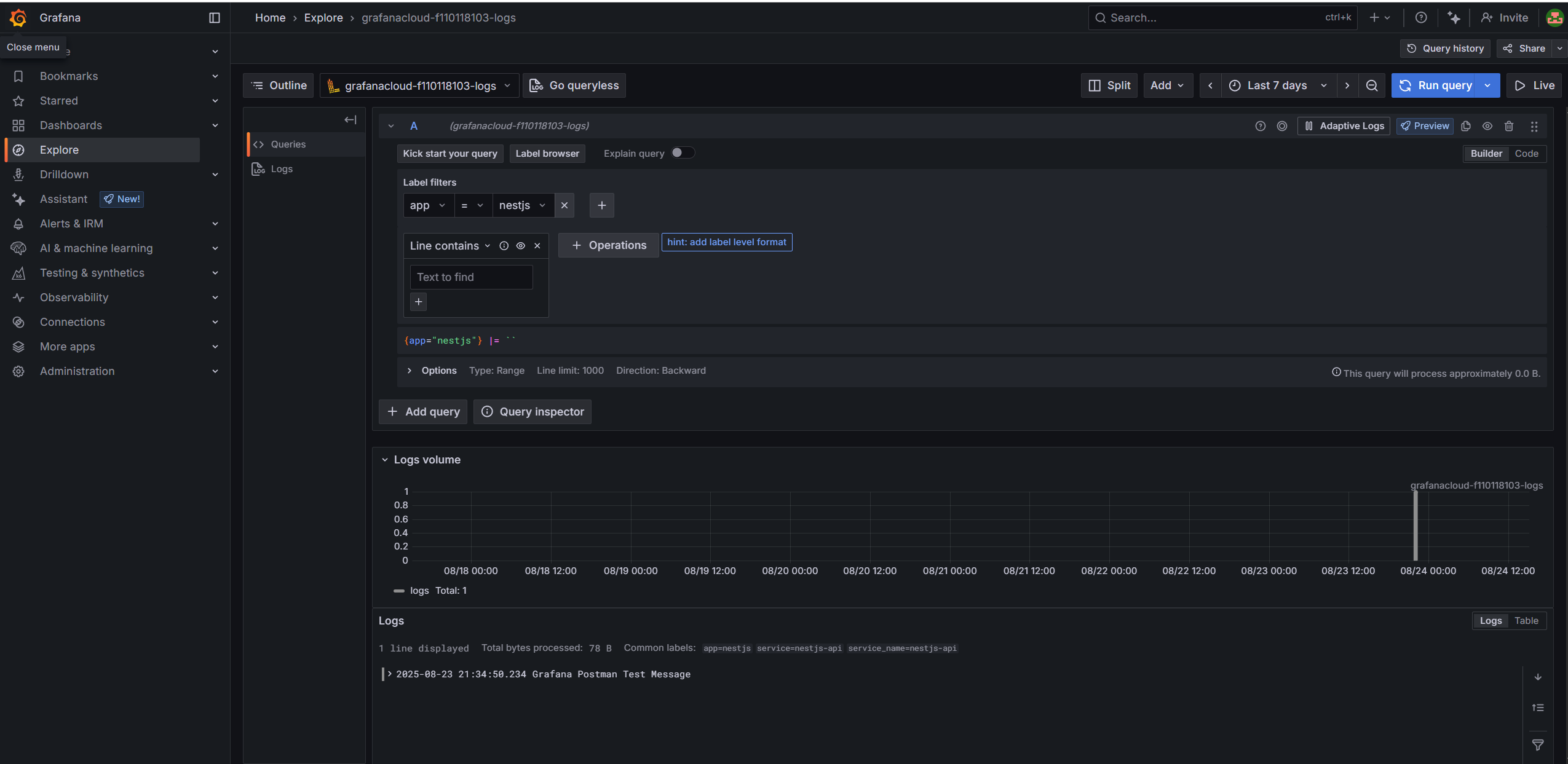
Task: Collapse the outline panel arrow icon
Action: [x=350, y=120]
